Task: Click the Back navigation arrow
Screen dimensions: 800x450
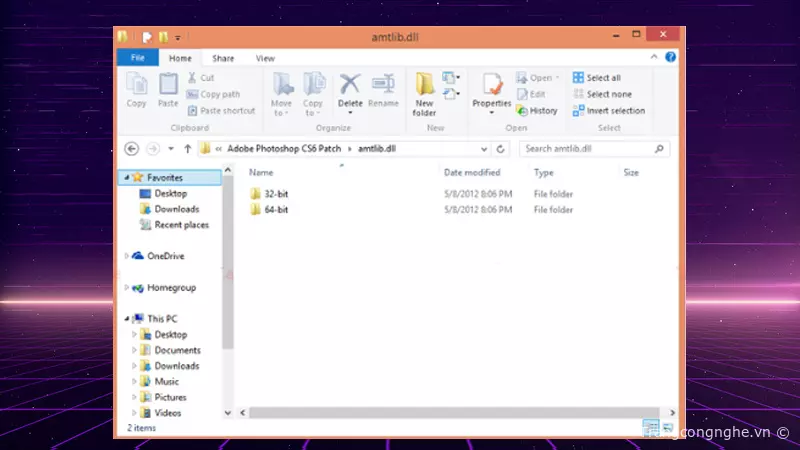Action: pos(131,148)
